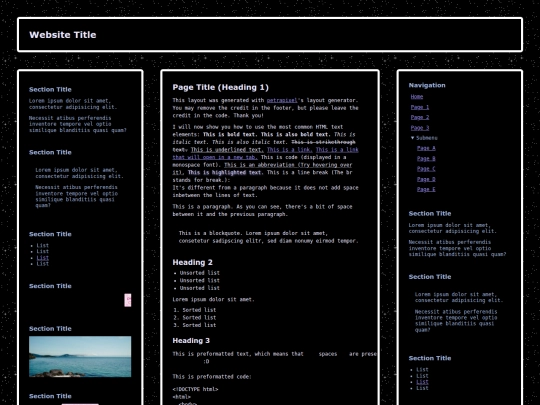Visit Page E from the submenu
The height and width of the screenshot is (405, 540).
(426, 189)
